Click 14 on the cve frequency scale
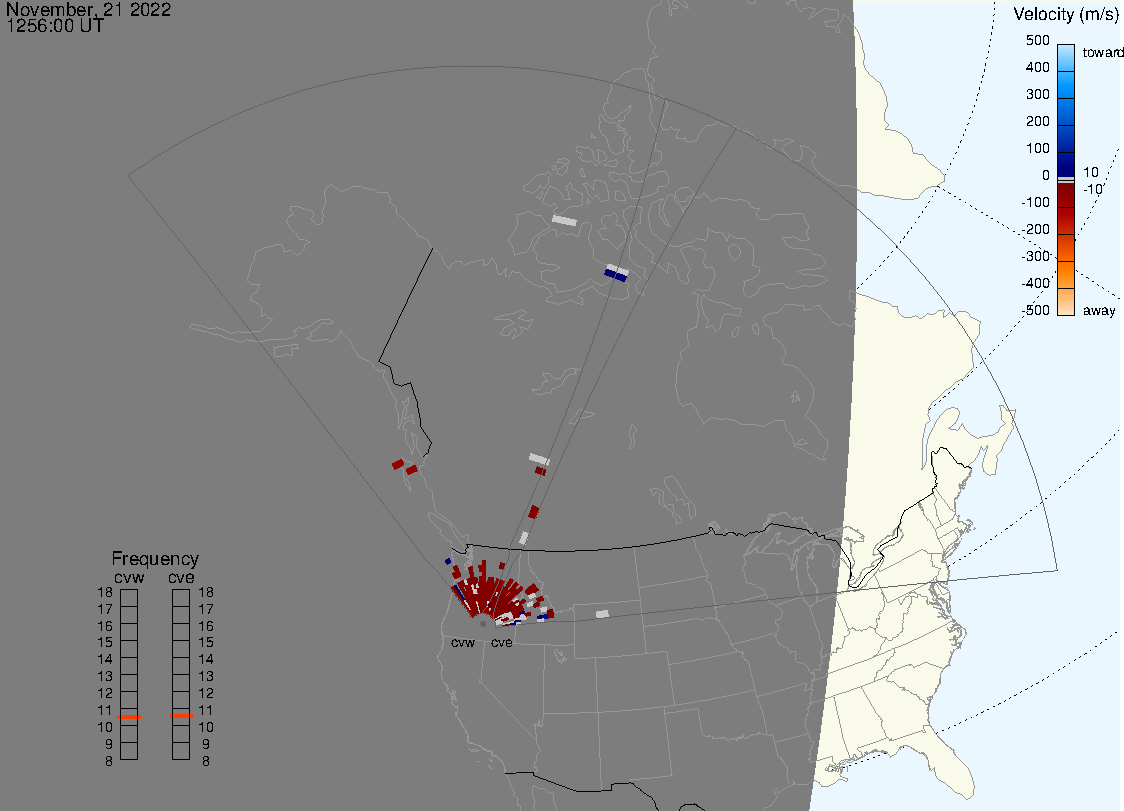This screenshot has height=811, width=1124. 206,660
